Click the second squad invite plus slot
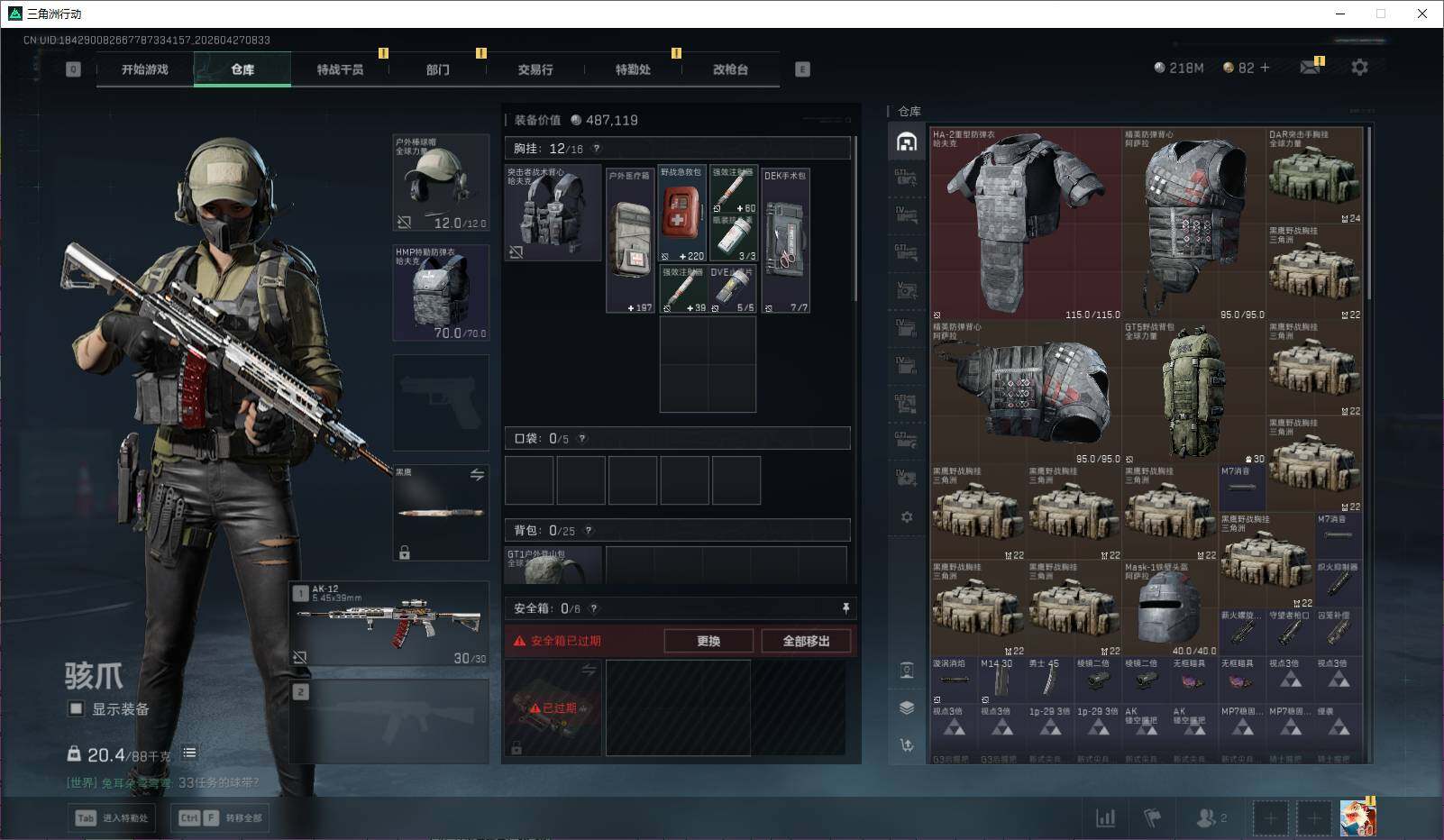Image resolution: width=1444 pixels, height=840 pixels. click(x=1314, y=817)
